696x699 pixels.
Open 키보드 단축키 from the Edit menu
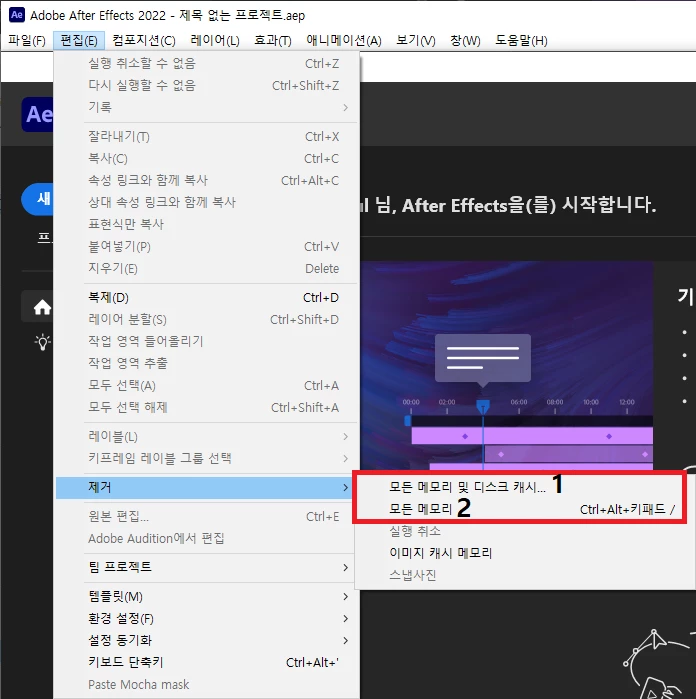pyautogui.click(x=206, y=662)
